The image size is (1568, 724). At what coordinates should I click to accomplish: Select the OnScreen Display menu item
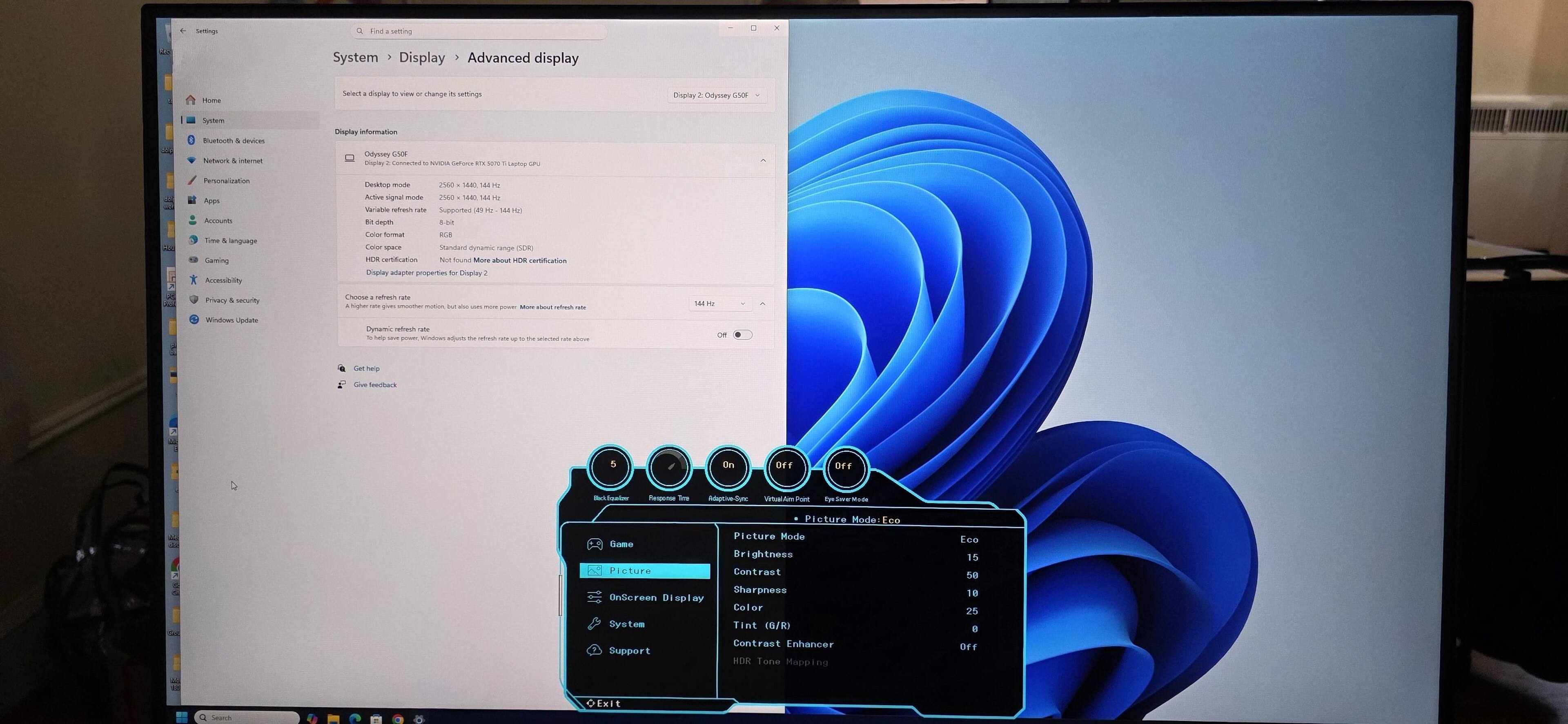pyautogui.click(x=645, y=597)
